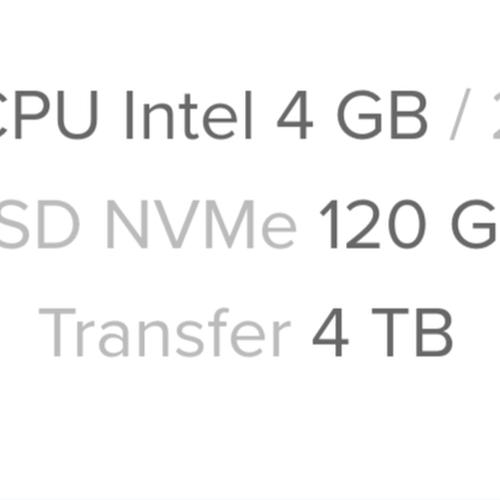This screenshot has height=500, width=500.
Task: Select the GB memory unit
Action: tap(382, 115)
